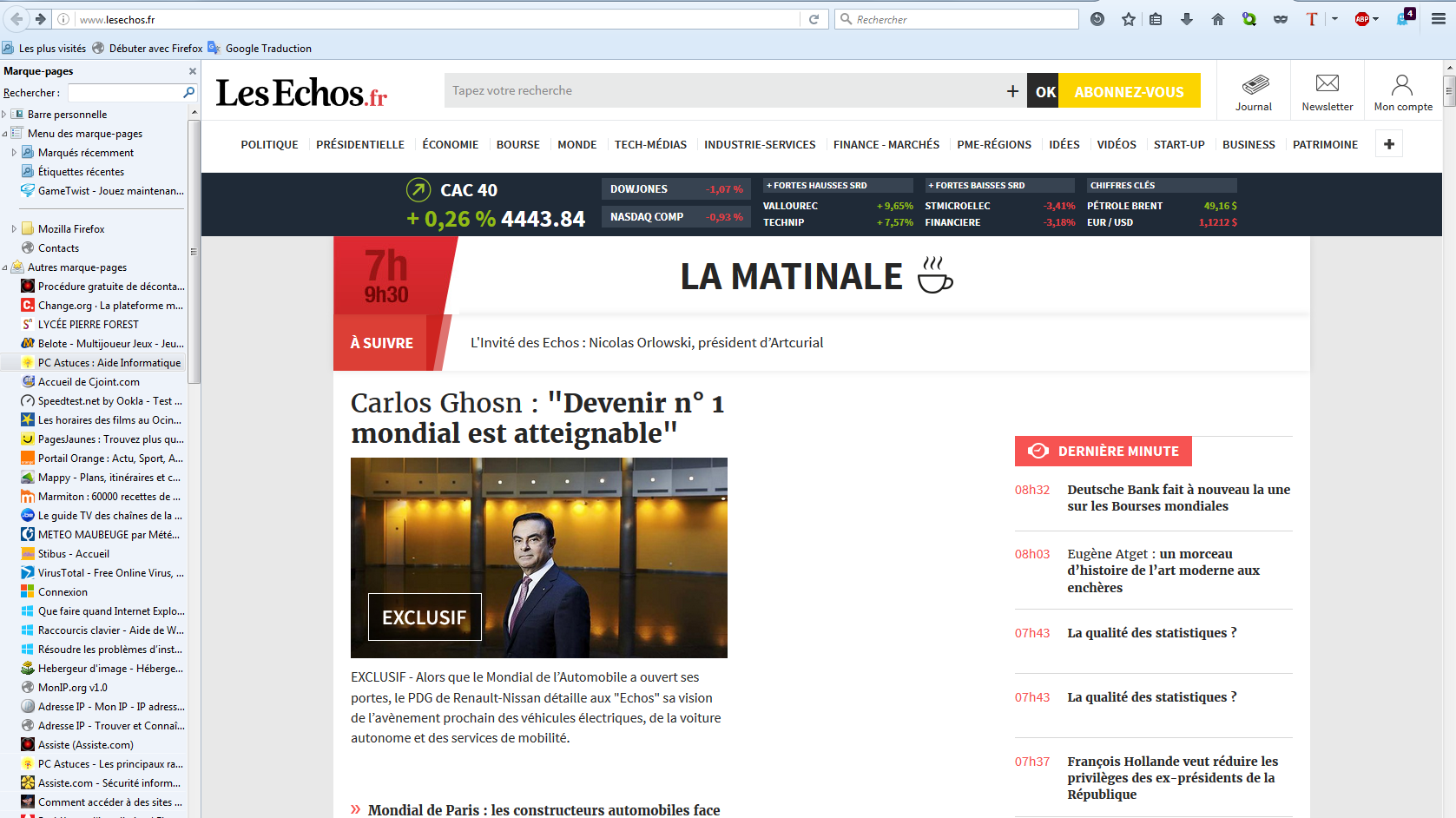Open the TECH-MÉDIAS menu section
This screenshot has height=818, width=1456.
click(650, 145)
